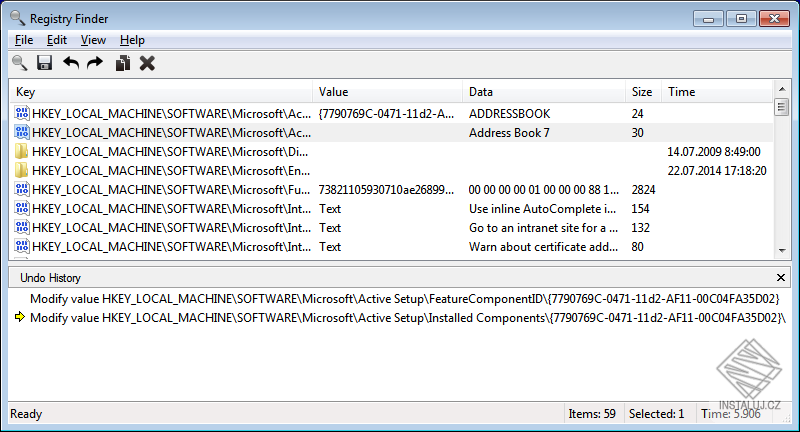Image resolution: width=800 pixels, height=432 pixels.
Task: Minimize the Registry Finder window
Action: point(708,19)
